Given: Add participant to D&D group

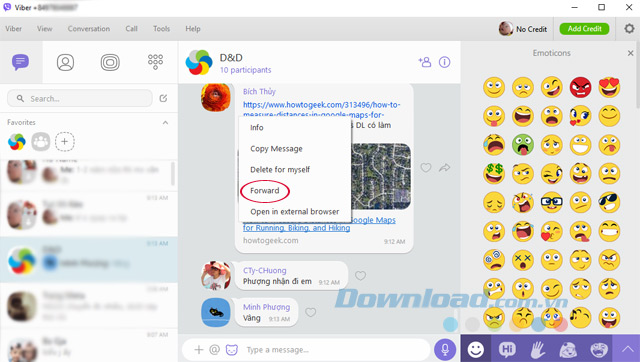Looking at the screenshot, I should click(424, 62).
